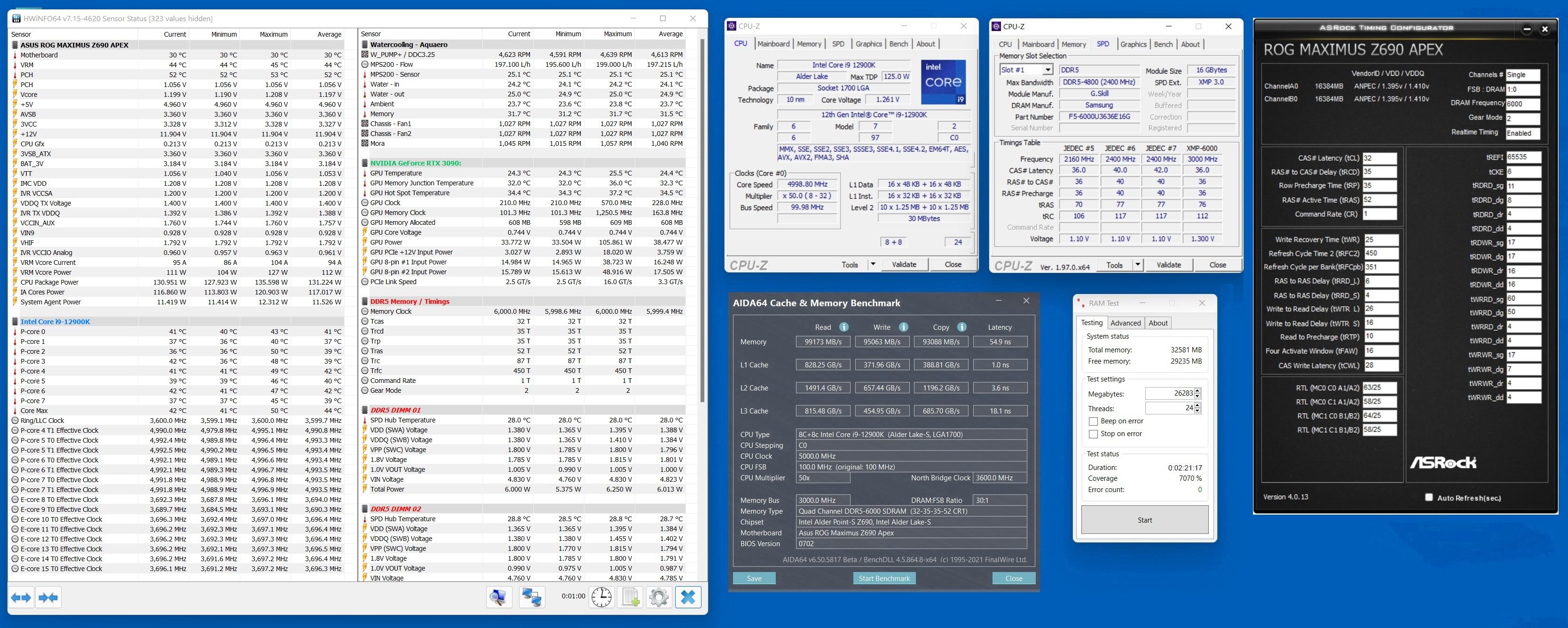Click the thermometer icon in the Motherboard sensor row
This screenshot has height=628, width=1568.
pyautogui.click(x=15, y=55)
